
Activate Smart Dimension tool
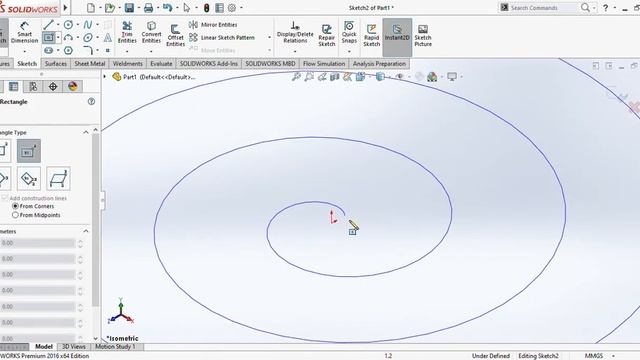(24, 33)
